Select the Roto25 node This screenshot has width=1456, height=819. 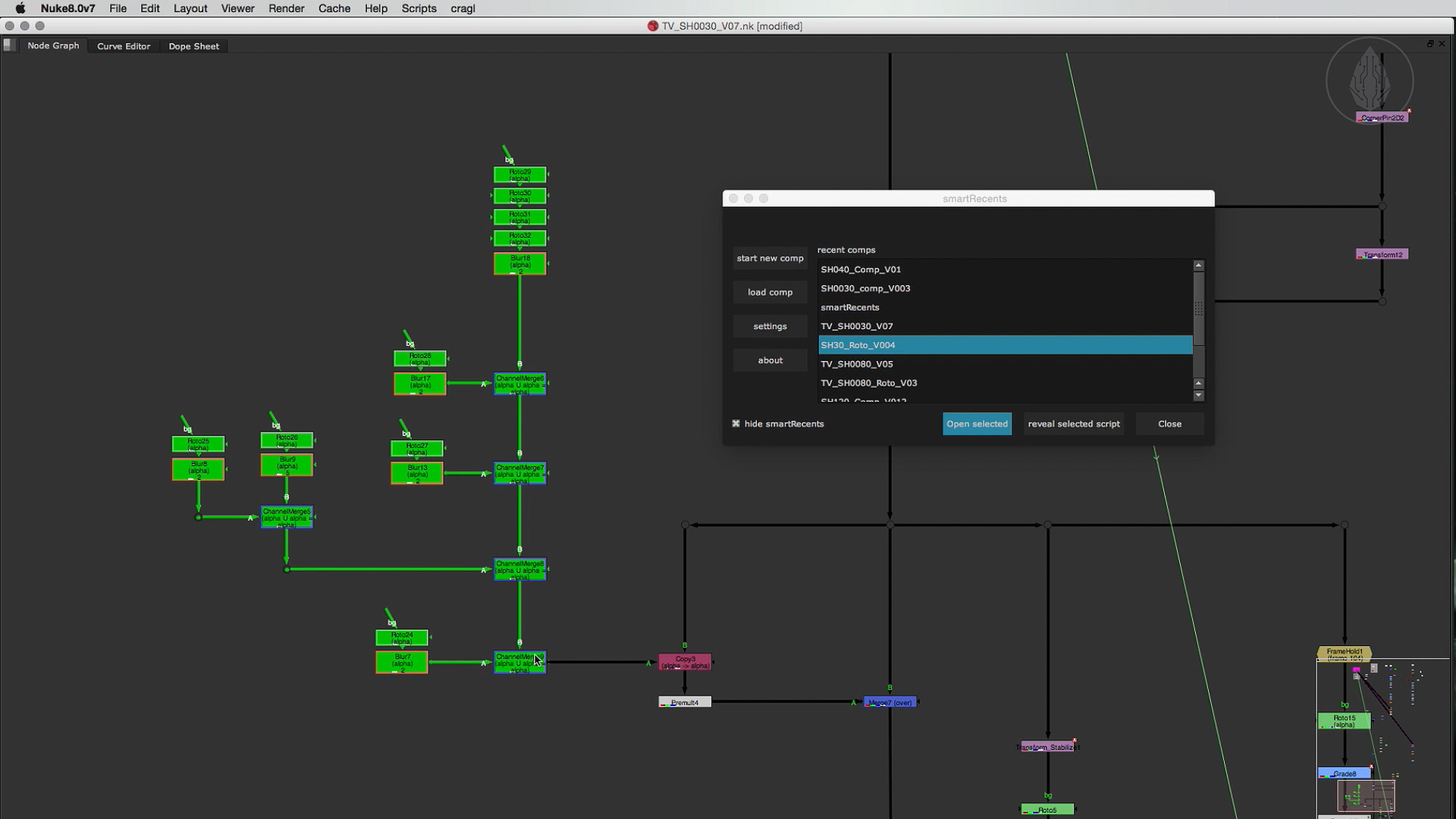click(199, 444)
